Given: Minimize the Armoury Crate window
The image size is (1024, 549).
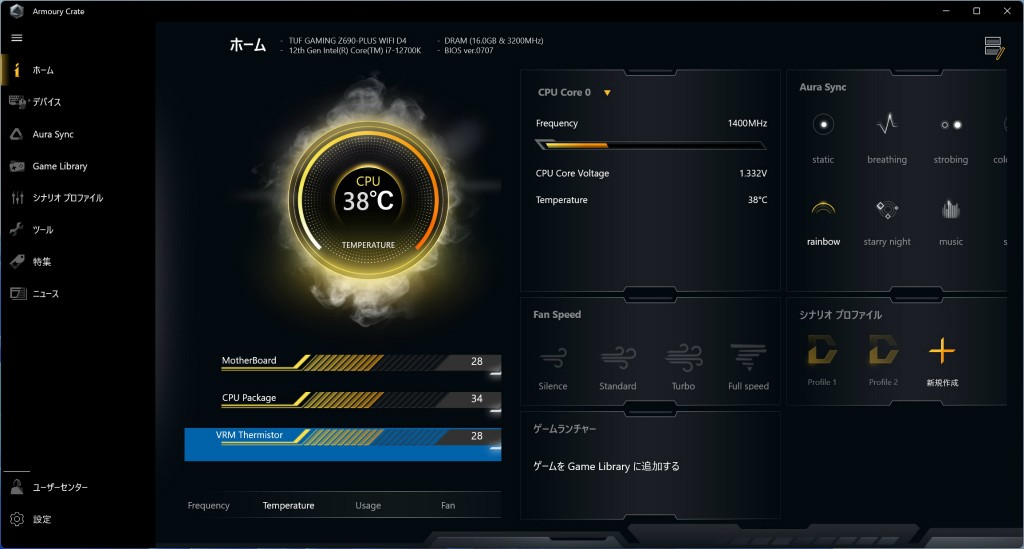Looking at the screenshot, I should (946, 10).
